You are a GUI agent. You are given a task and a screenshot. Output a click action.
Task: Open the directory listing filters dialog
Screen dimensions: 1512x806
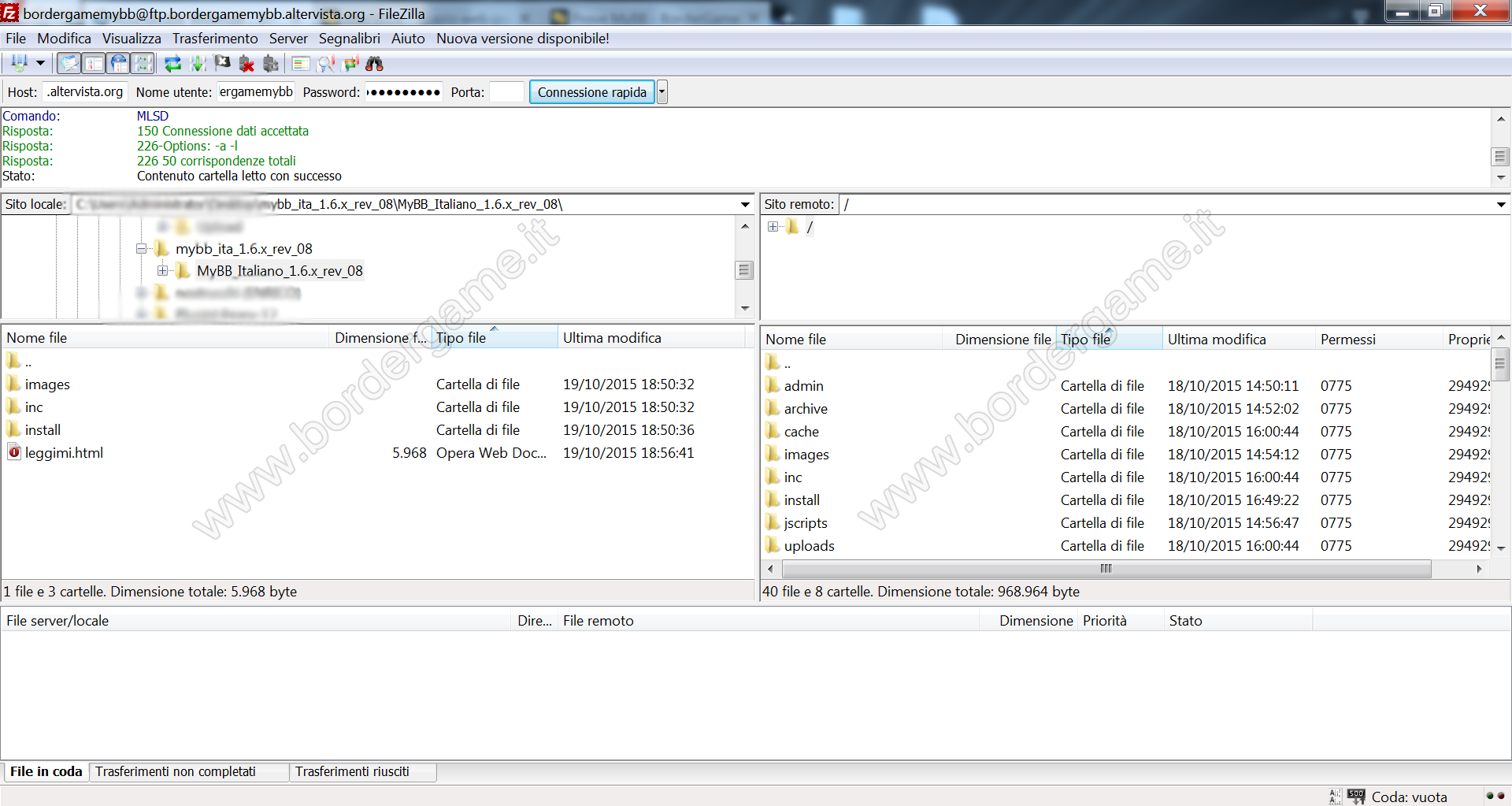coord(301,63)
